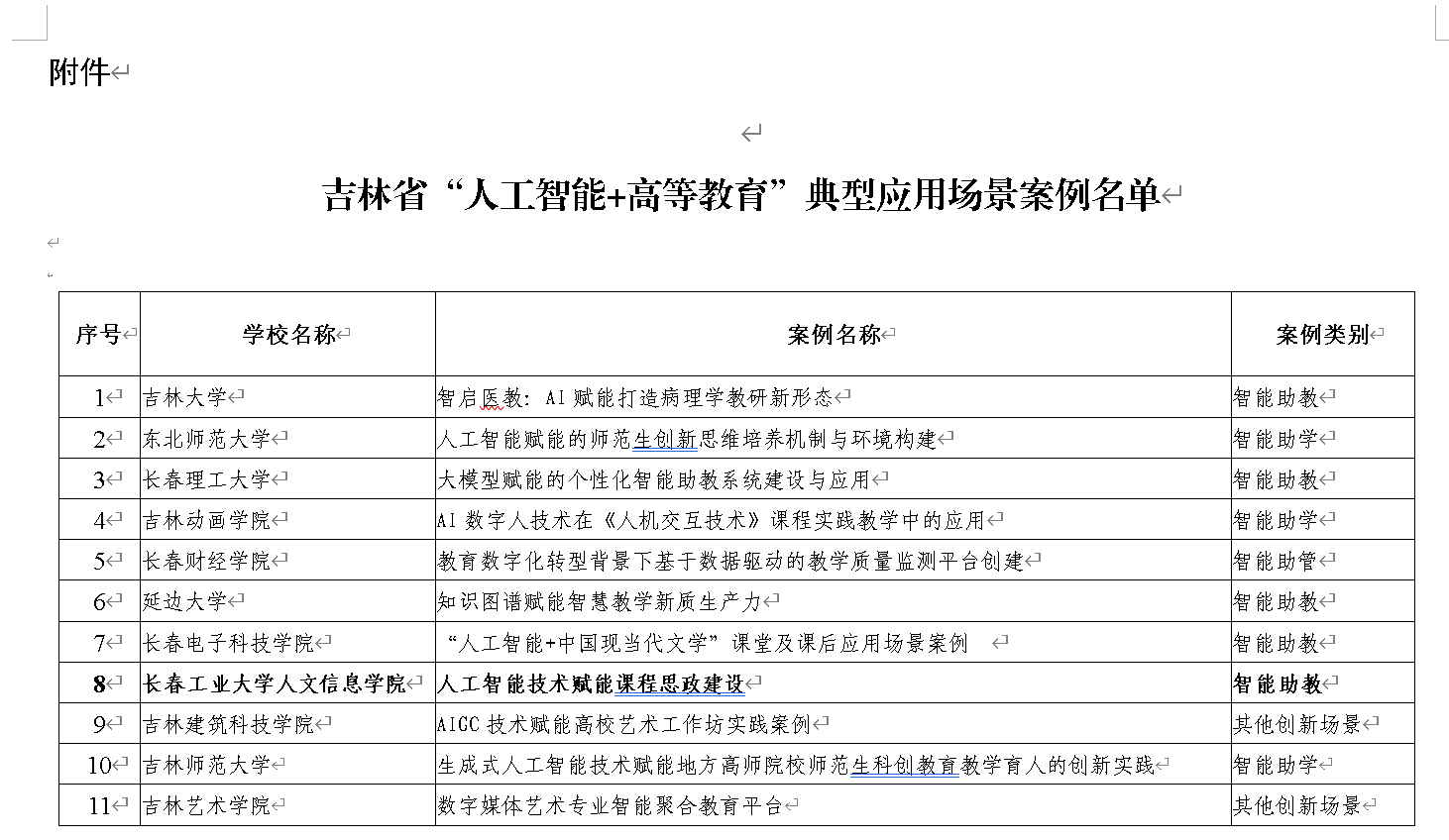Click the 知识图谱赋能智慧教学新质生产力 case name
The image size is (1449, 840).
coord(600,602)
